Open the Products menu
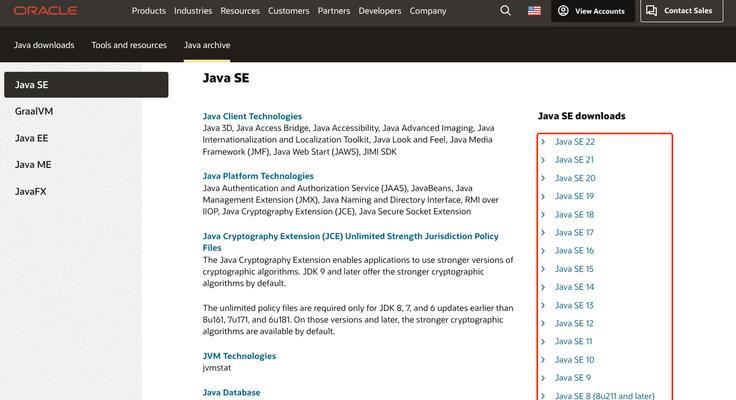Screen dimensions: 736x400 click(x=148, y=11)
